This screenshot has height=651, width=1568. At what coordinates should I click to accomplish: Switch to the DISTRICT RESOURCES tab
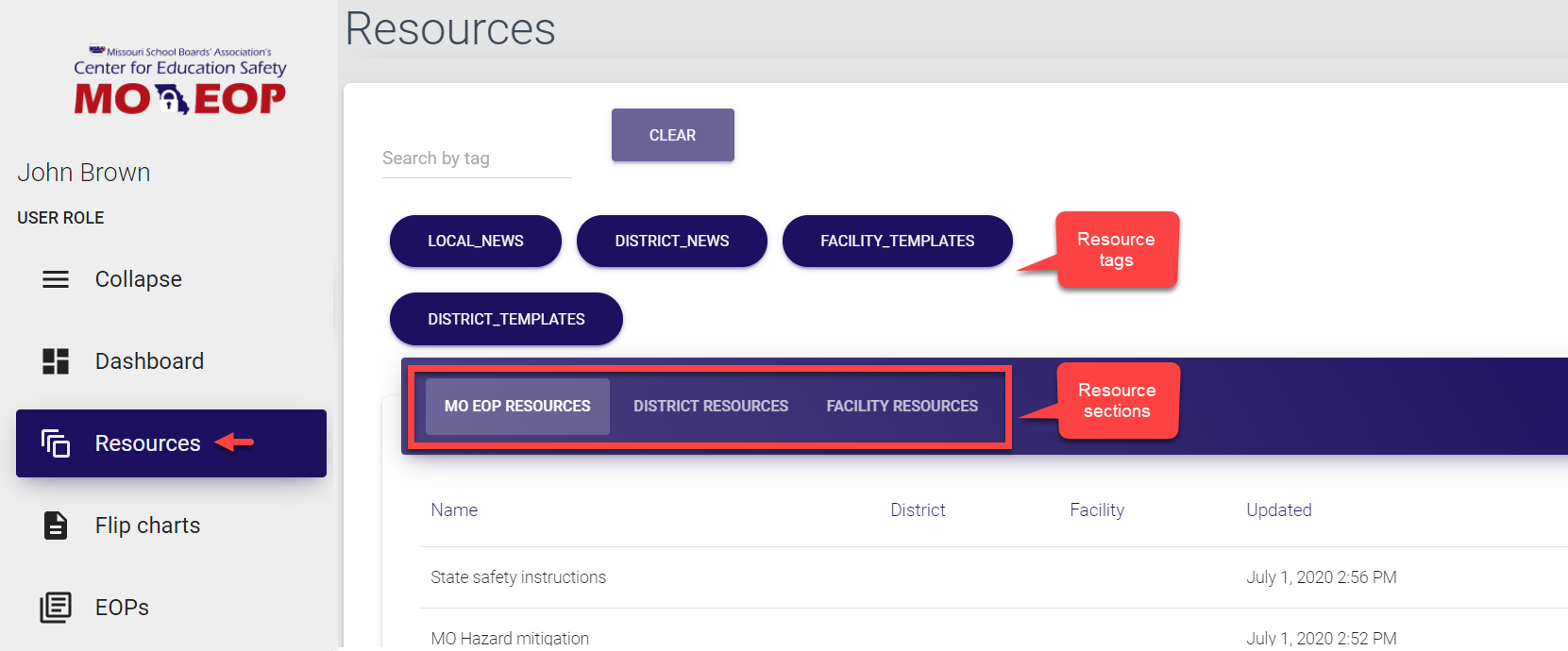[x=710, y=407]
